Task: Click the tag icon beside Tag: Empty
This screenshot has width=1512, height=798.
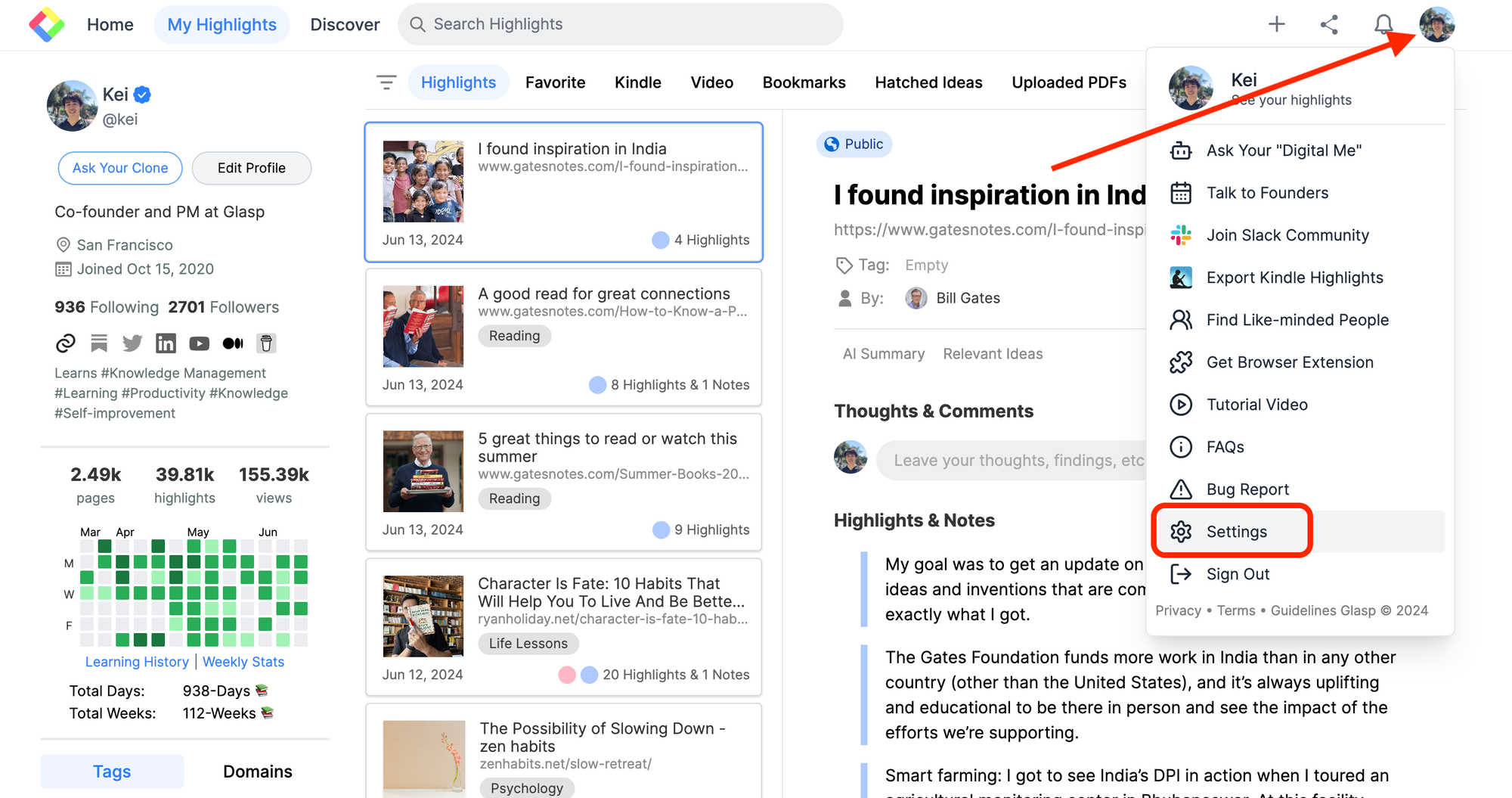Action: point(844,265)
